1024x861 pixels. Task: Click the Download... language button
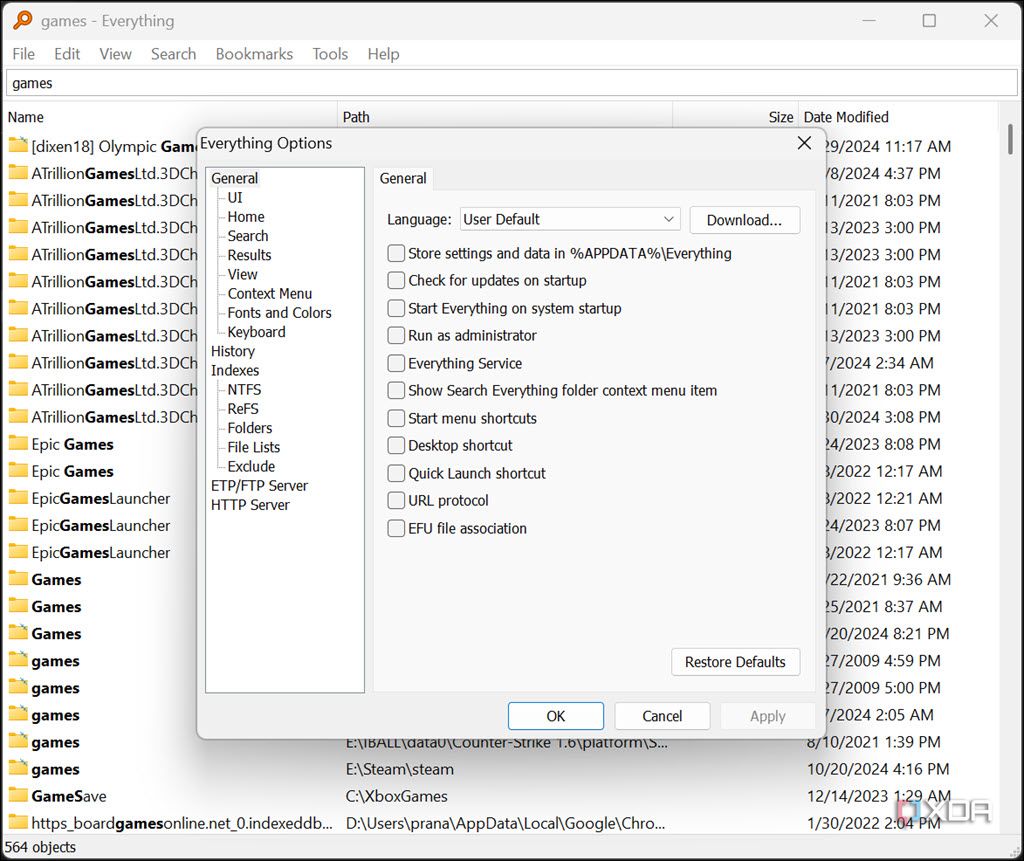pyautogui.click(x=744, y=220)
